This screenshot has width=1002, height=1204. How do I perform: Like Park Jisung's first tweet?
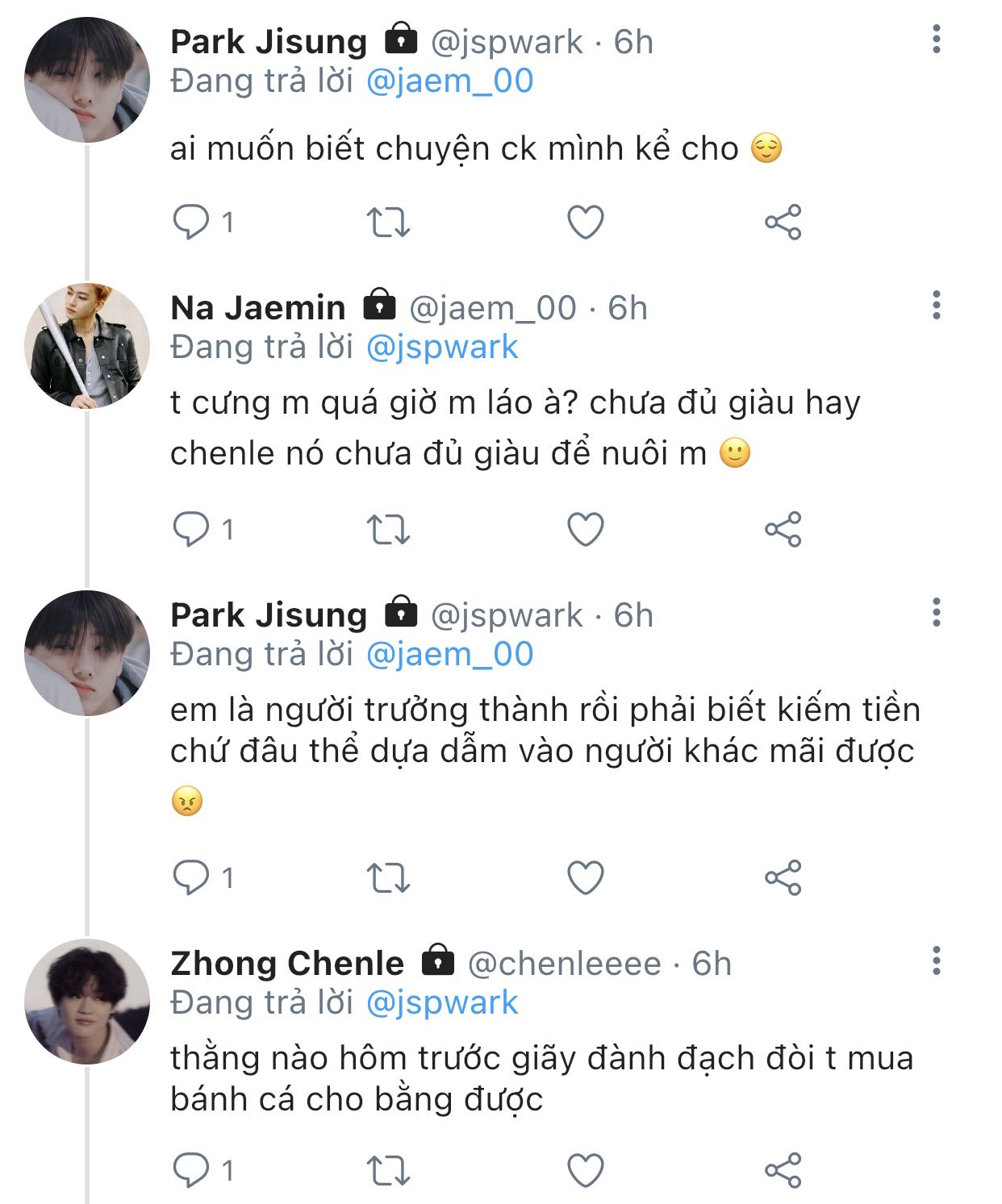point(586,222)
